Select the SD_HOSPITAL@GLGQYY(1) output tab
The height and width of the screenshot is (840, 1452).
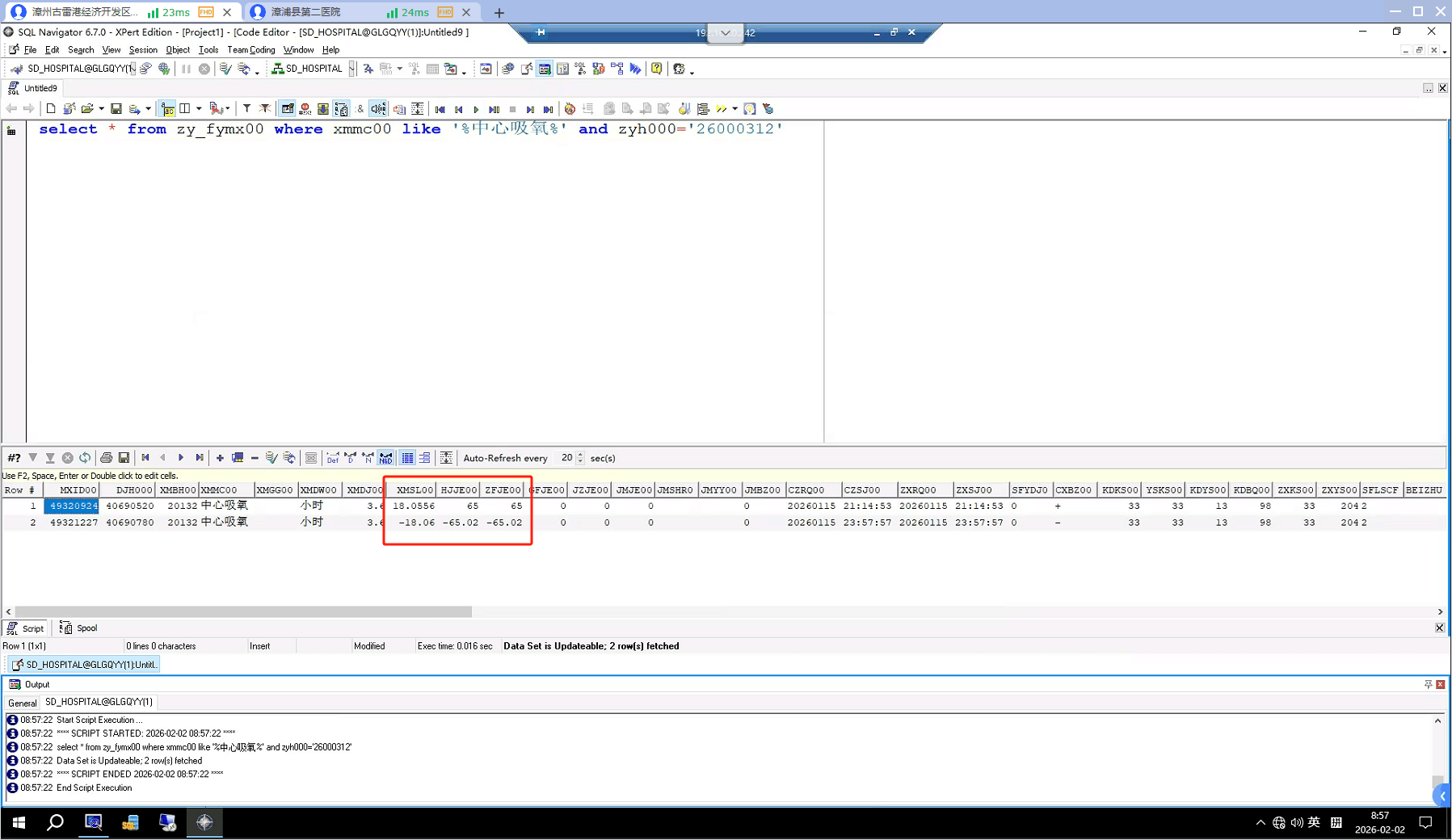click(x=99, y=702)
